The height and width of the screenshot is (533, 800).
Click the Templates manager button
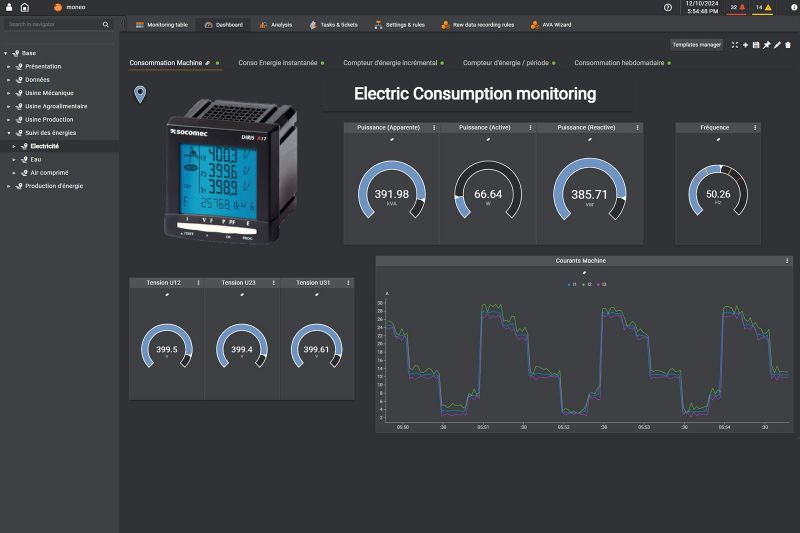[696, 45]
